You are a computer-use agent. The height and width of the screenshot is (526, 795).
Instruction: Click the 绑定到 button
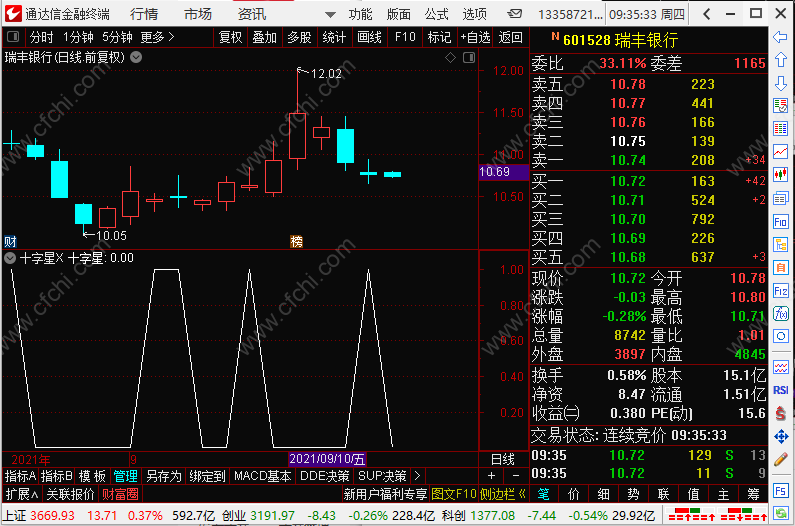tap(207, 476)
